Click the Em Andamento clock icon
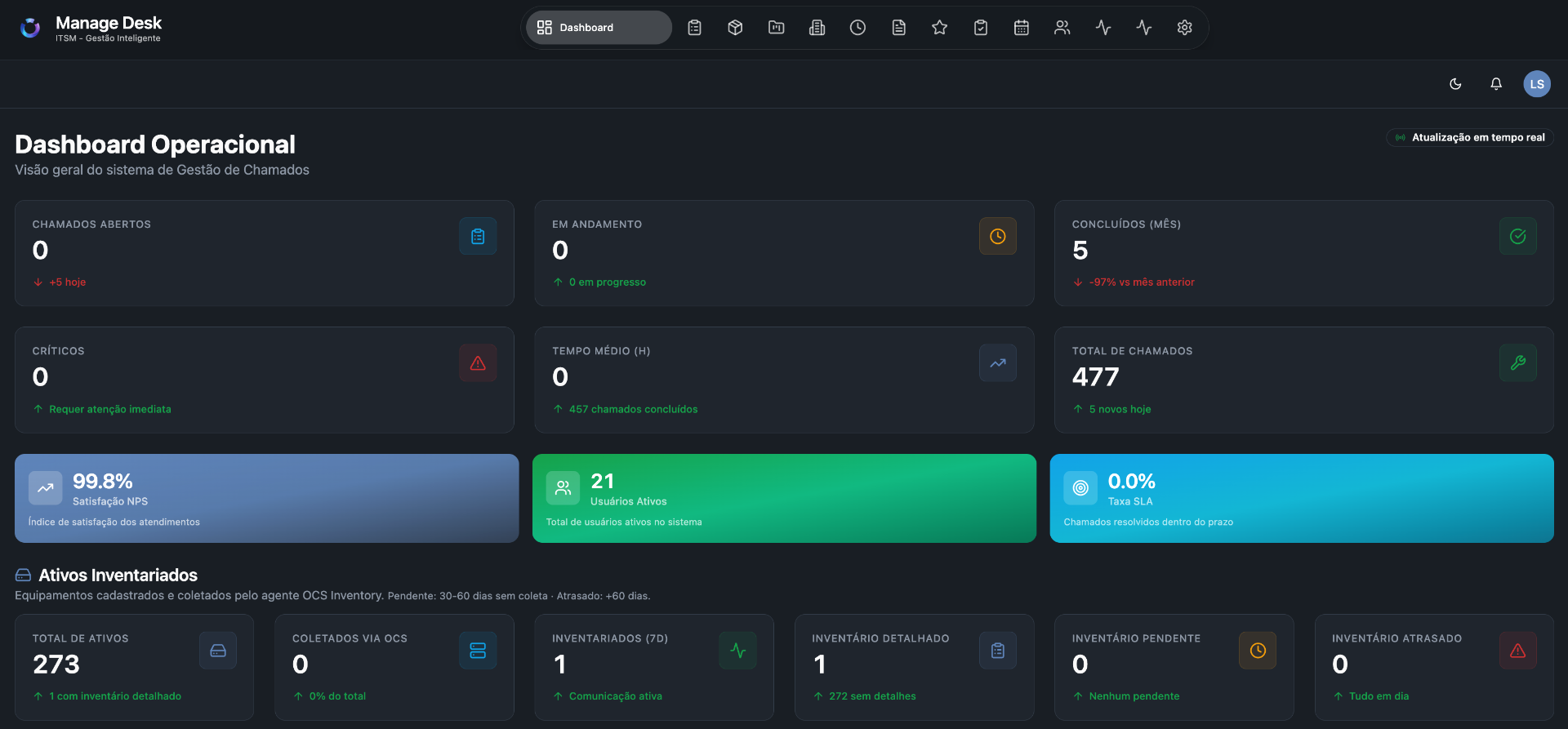The image size is (1568, 729). click(x=998, y=237)
